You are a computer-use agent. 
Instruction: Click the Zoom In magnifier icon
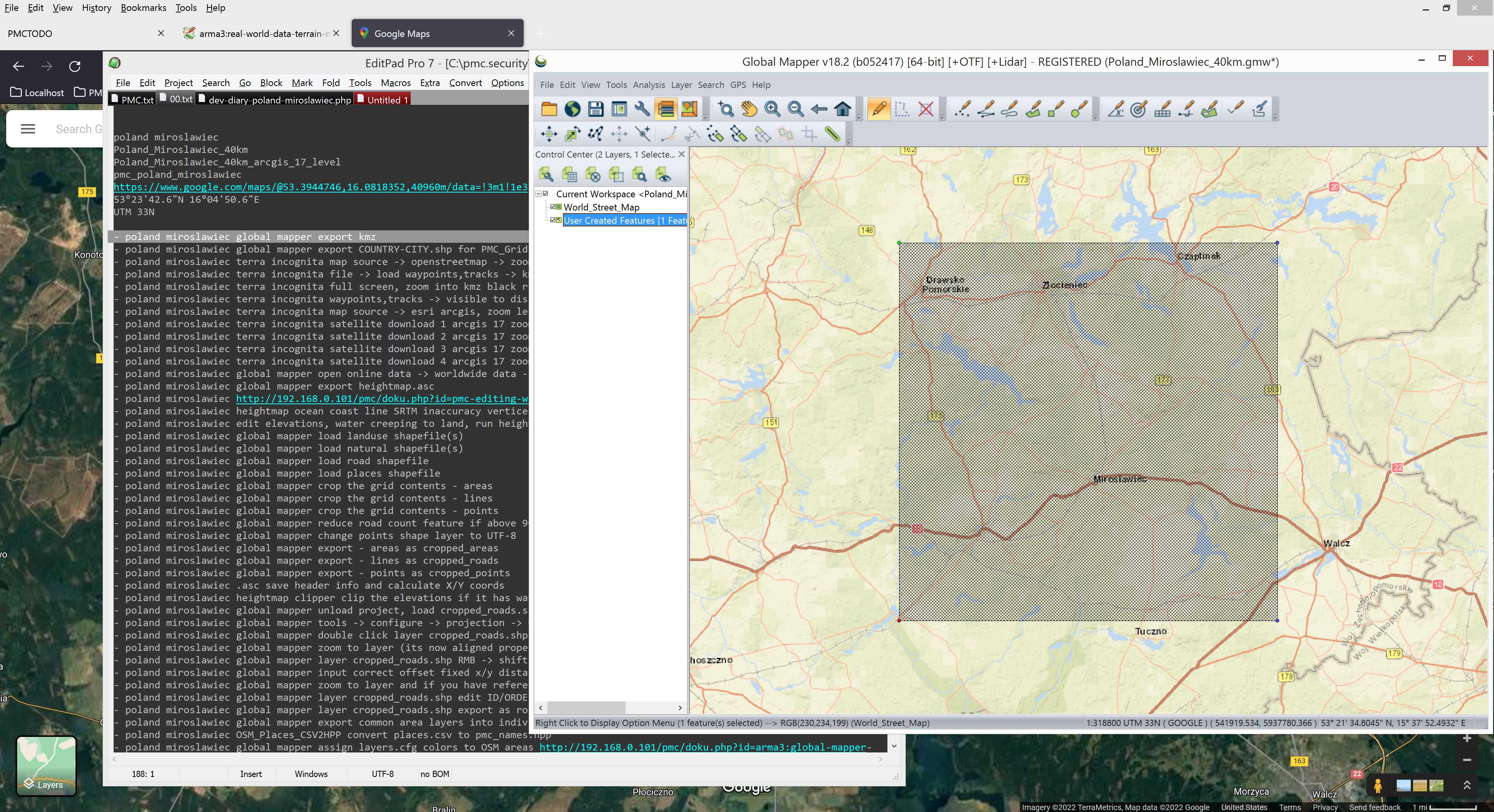[772, 109]
